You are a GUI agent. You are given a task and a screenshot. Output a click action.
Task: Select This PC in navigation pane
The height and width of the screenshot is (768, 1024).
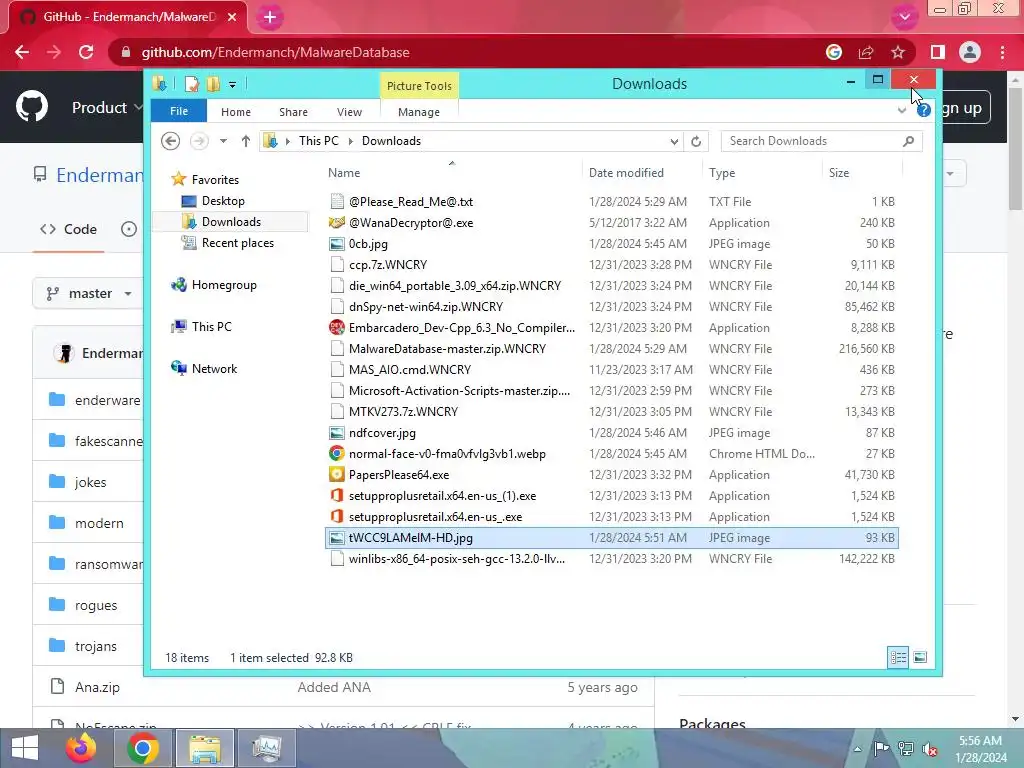pos(212,327)
